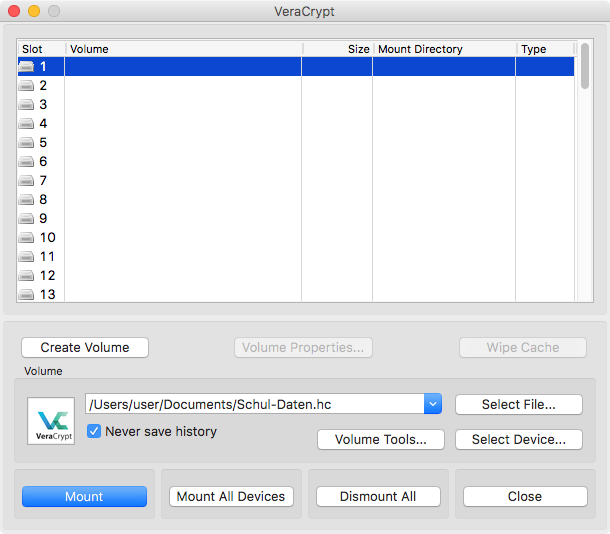610x534 pixels.
Task: Open the Volume Tools menu button
Action: point(381,439)
